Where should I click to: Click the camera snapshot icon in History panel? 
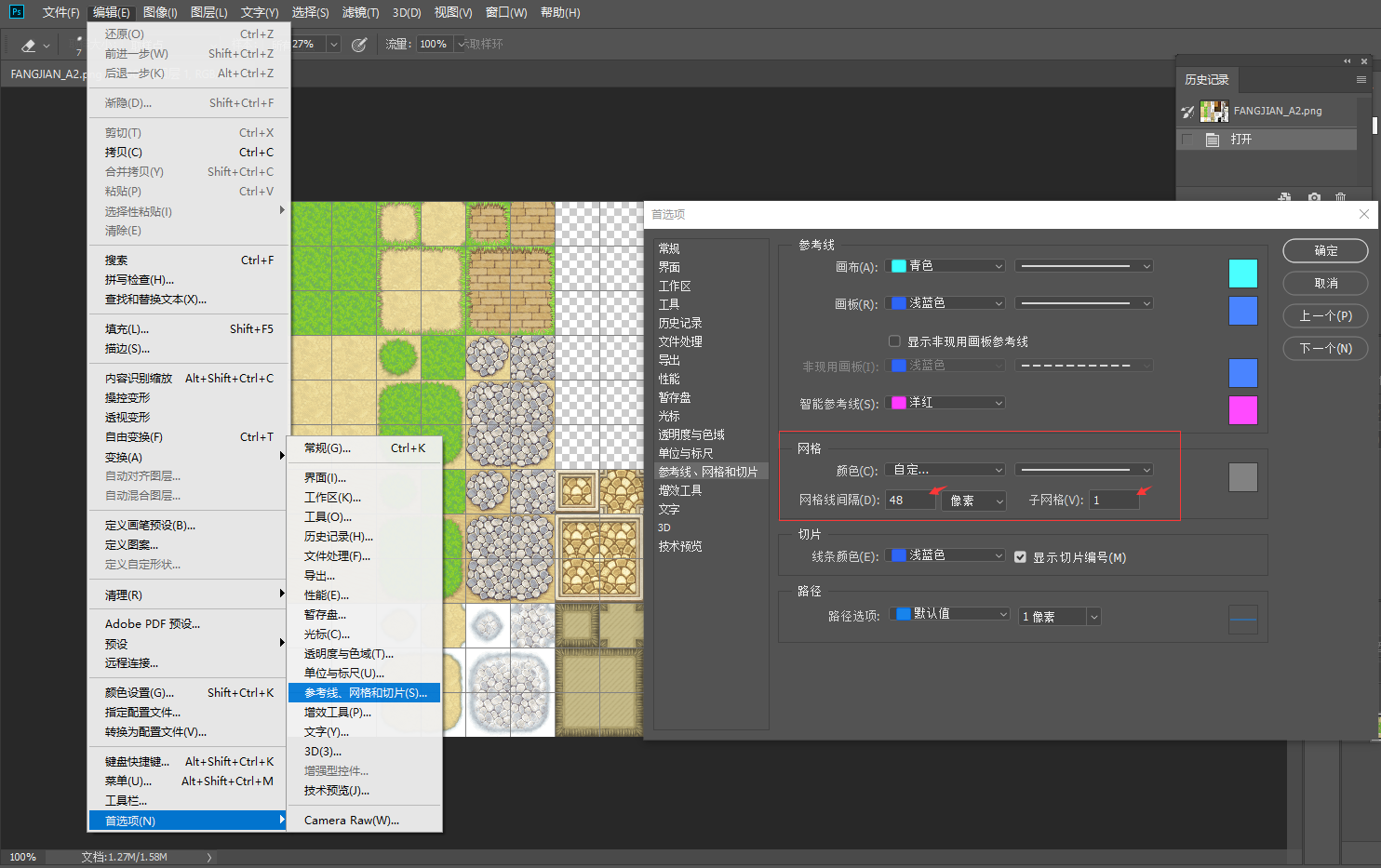(x=1314, y=196)
